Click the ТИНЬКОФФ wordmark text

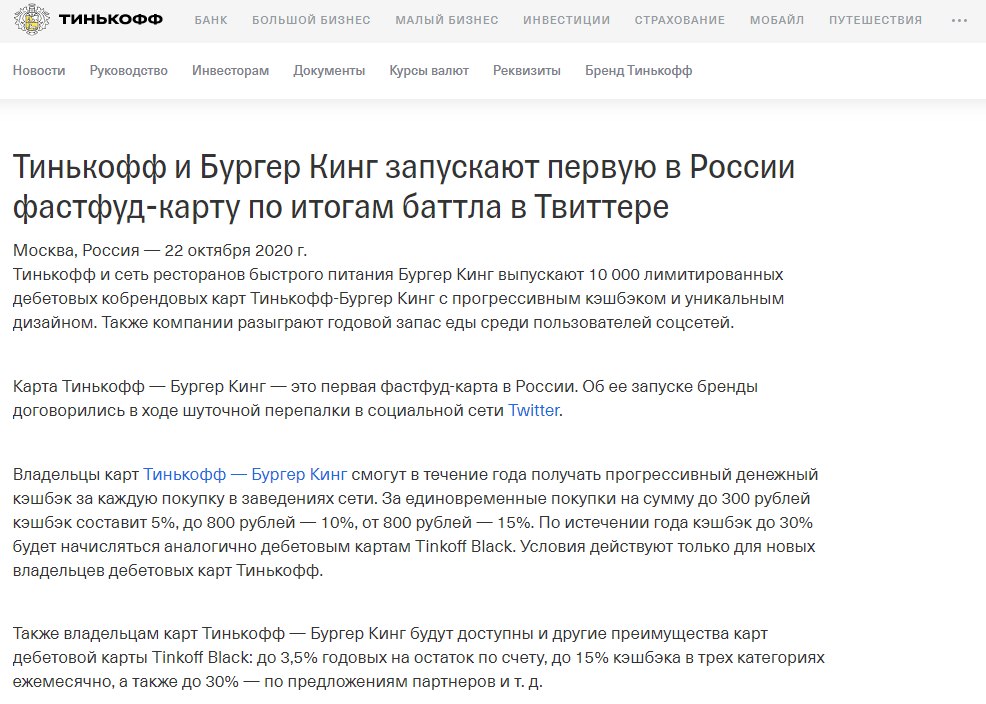[111, 19]
